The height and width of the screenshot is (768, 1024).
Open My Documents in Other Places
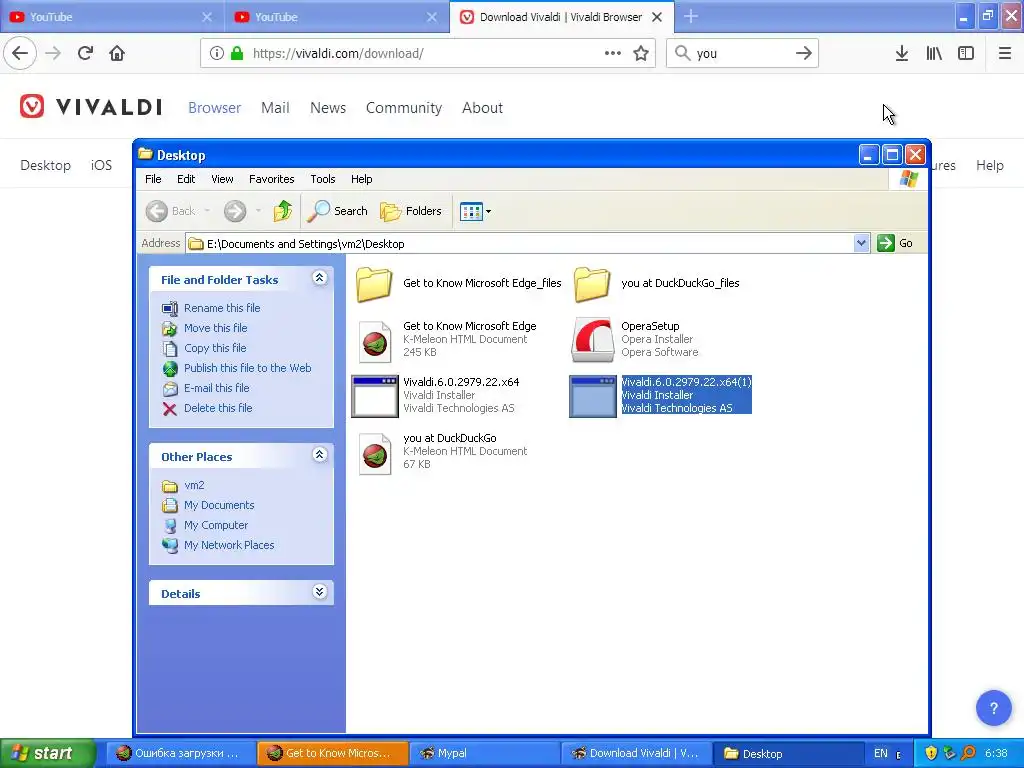pyautogui.click(x=219, y=505)
